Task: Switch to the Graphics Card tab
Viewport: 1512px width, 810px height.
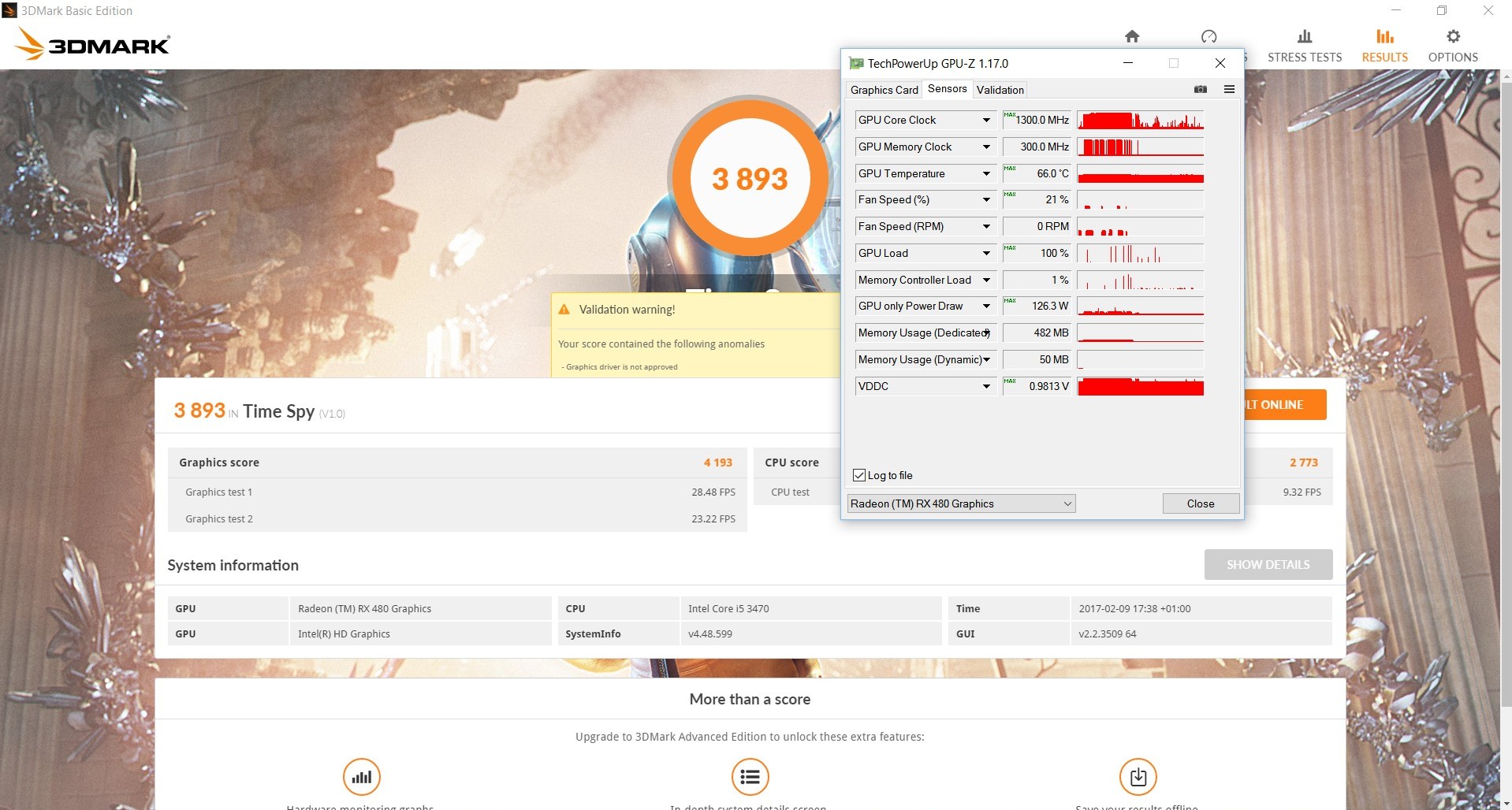Action: pos(884,90)
